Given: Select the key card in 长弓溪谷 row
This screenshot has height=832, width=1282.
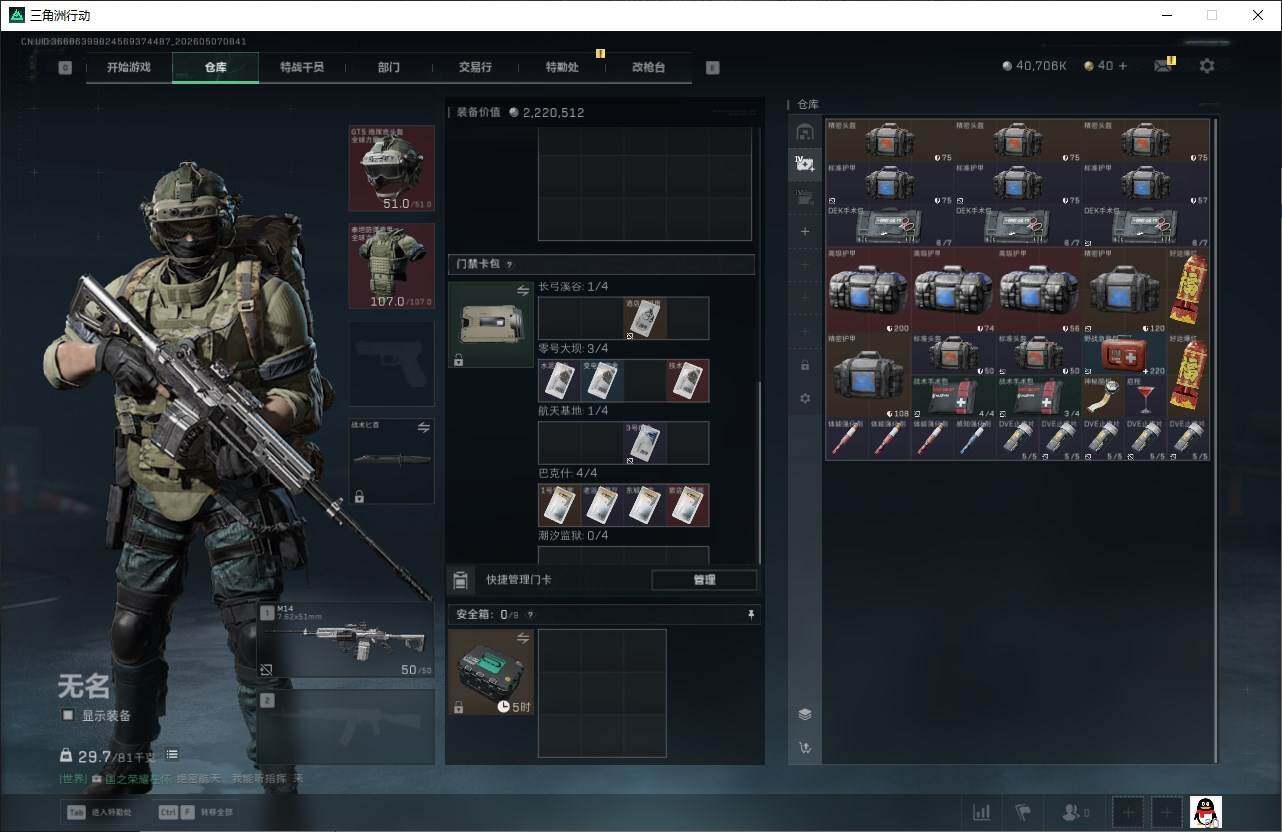Looking at the screenshot, I should click(x=645, y=318).
